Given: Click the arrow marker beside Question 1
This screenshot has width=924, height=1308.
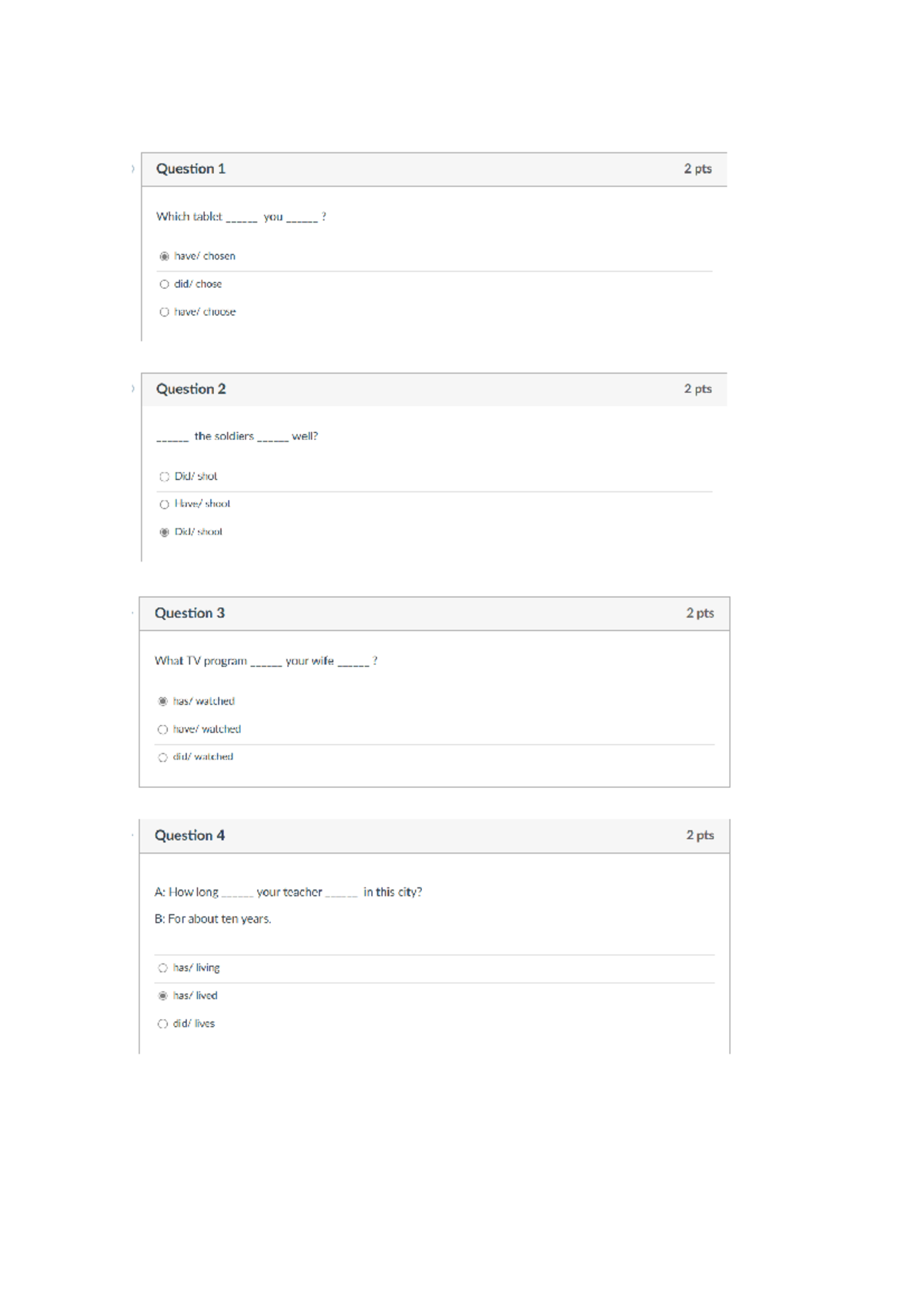Looking at the screenshot, I should point(132,169).
